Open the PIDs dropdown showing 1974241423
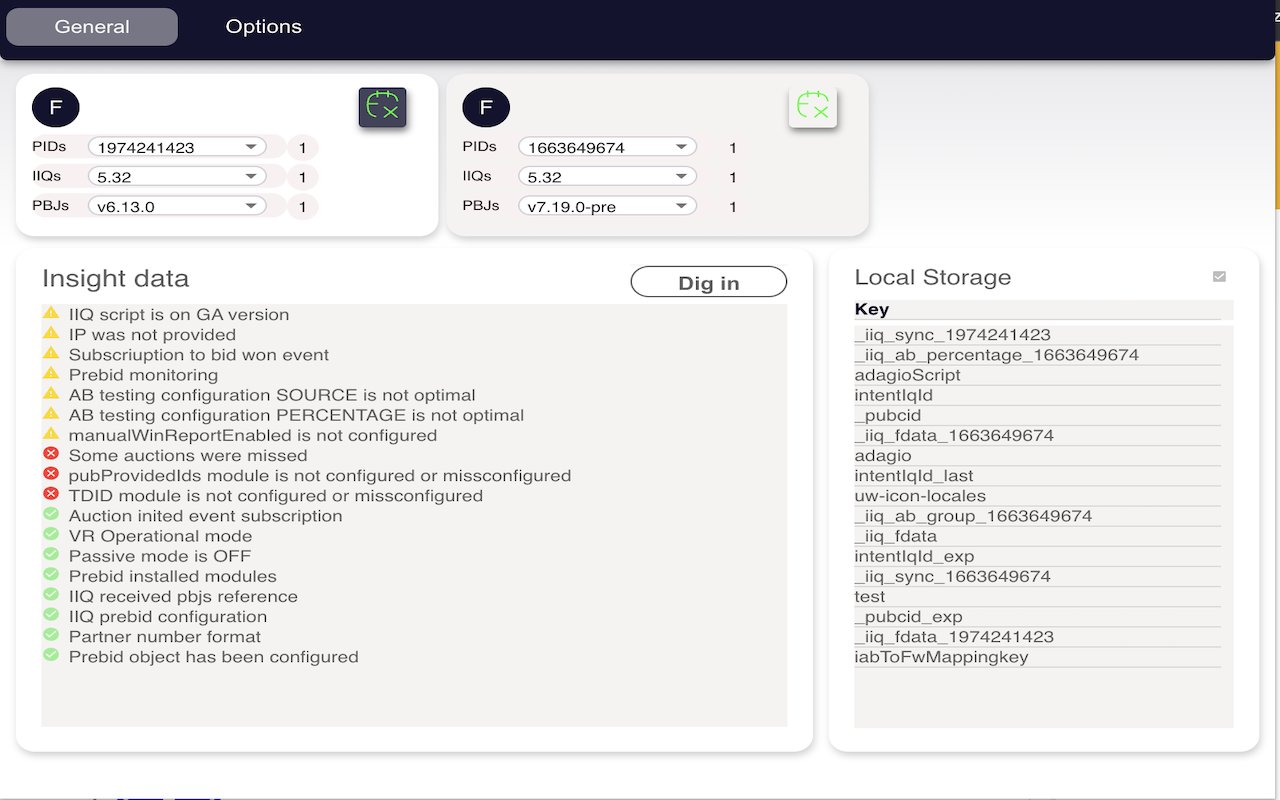 (177, 146)
